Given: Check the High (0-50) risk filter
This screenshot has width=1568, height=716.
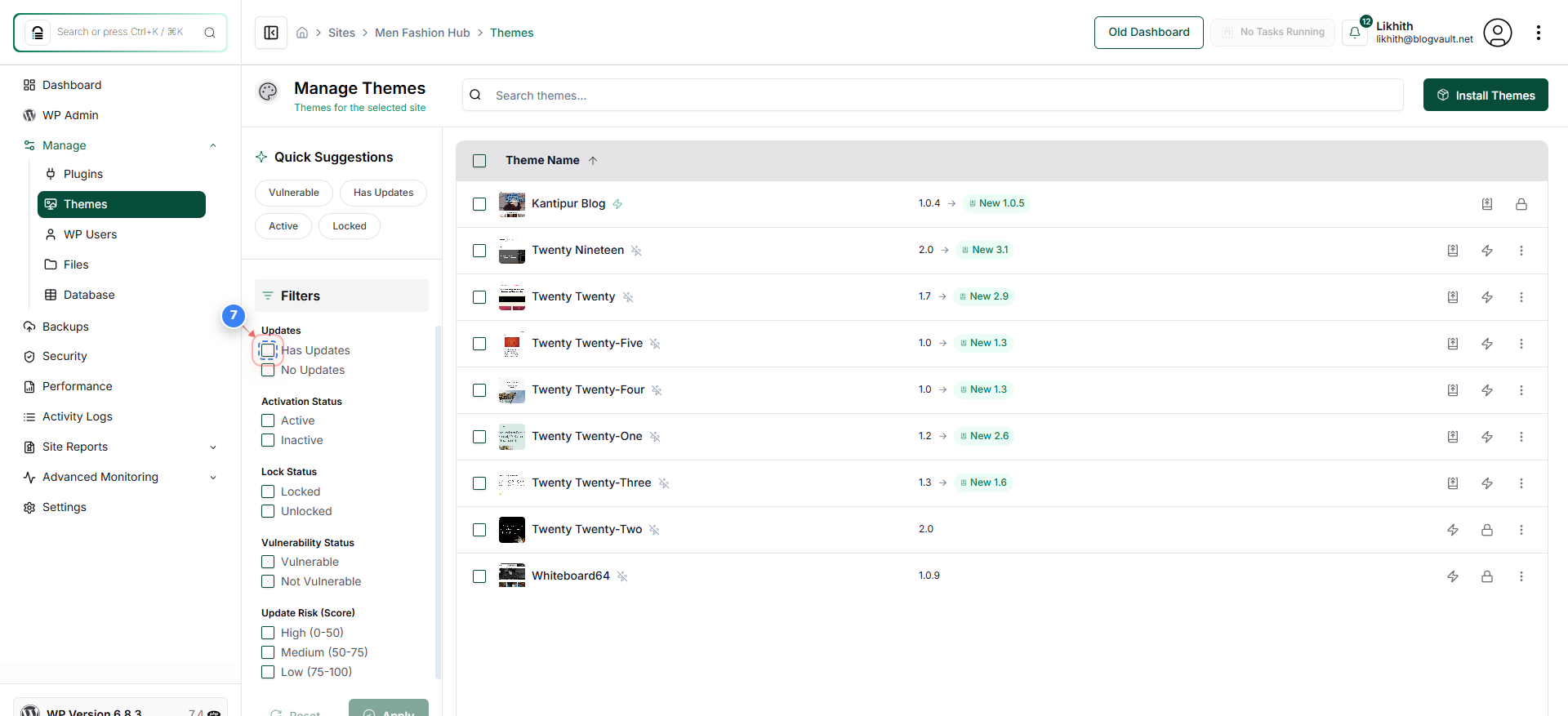Looking at the screenshot, I should point(268,633).
